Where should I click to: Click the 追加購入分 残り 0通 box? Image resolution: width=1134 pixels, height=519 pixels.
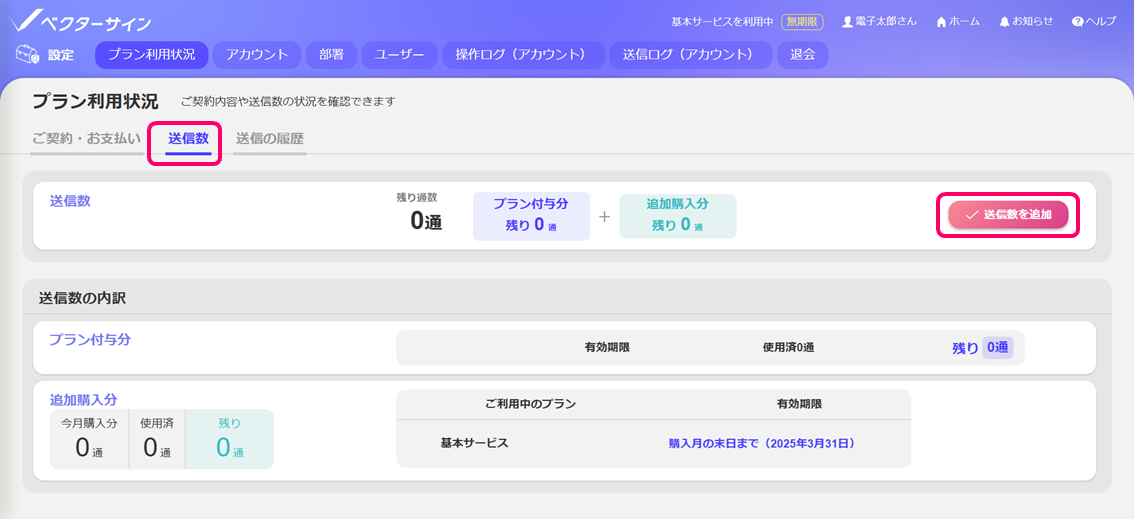tap(678, 215)
